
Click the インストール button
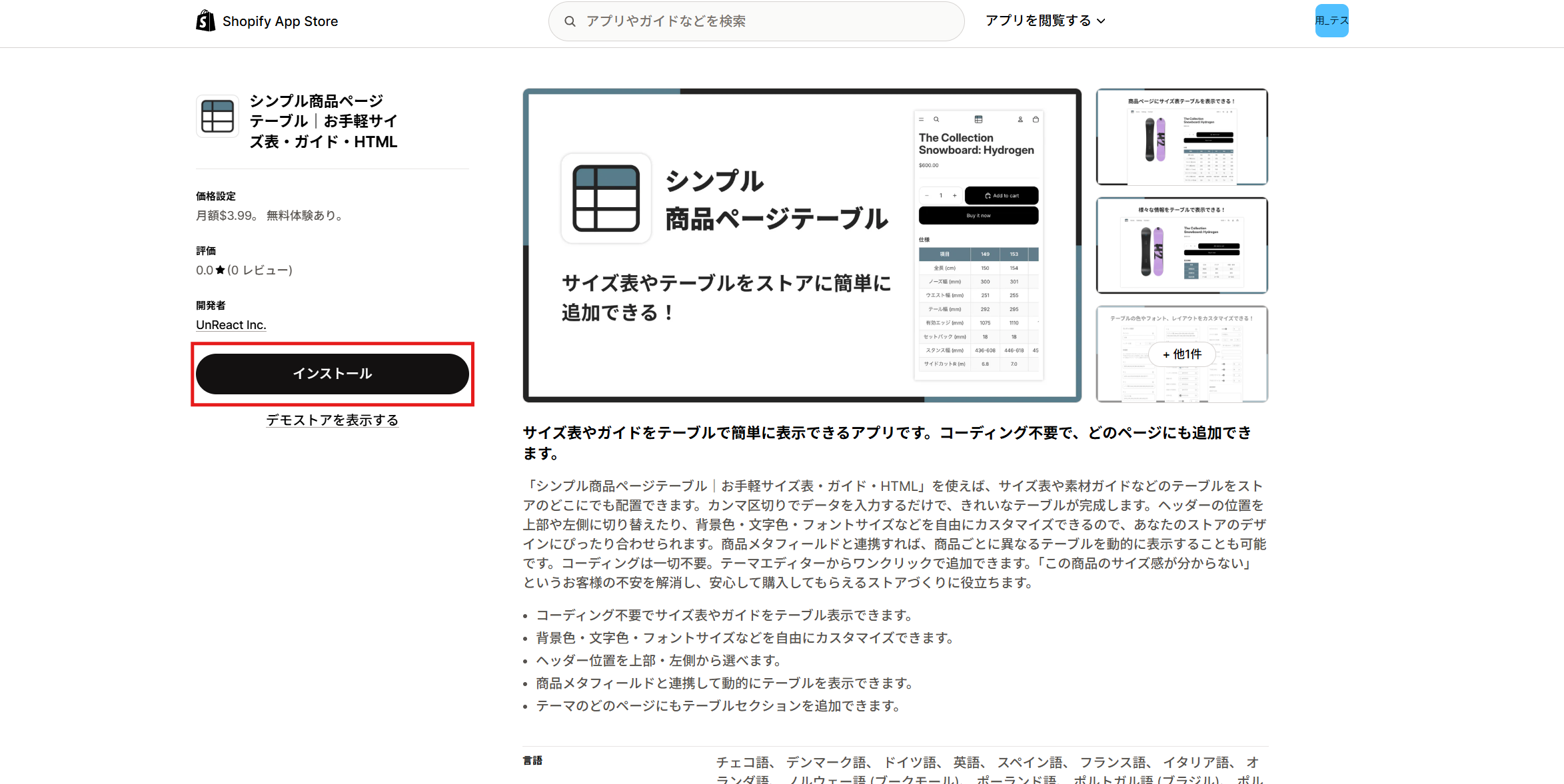333,374
